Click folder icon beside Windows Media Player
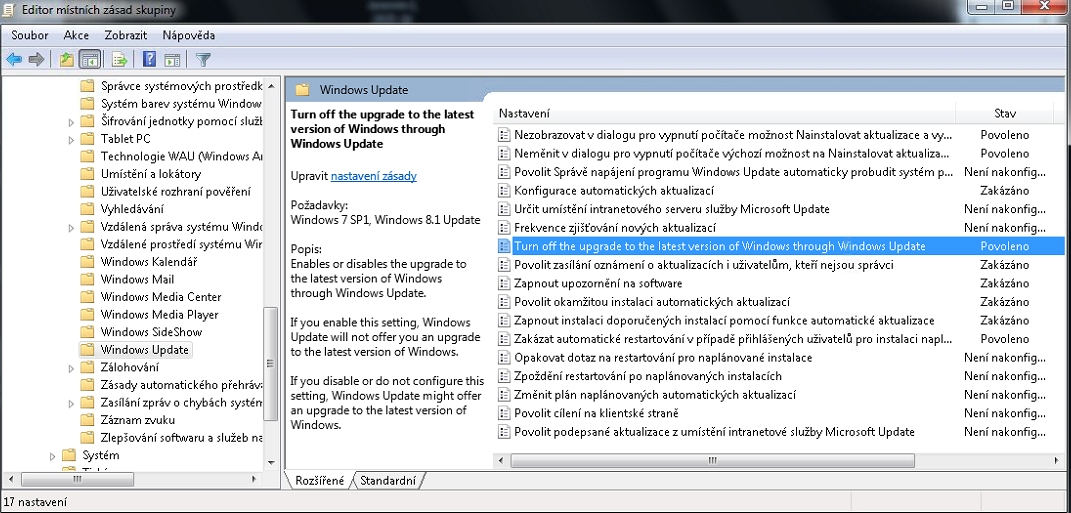Viewport: 1071px width, 513px height. [x=87, y=315]
